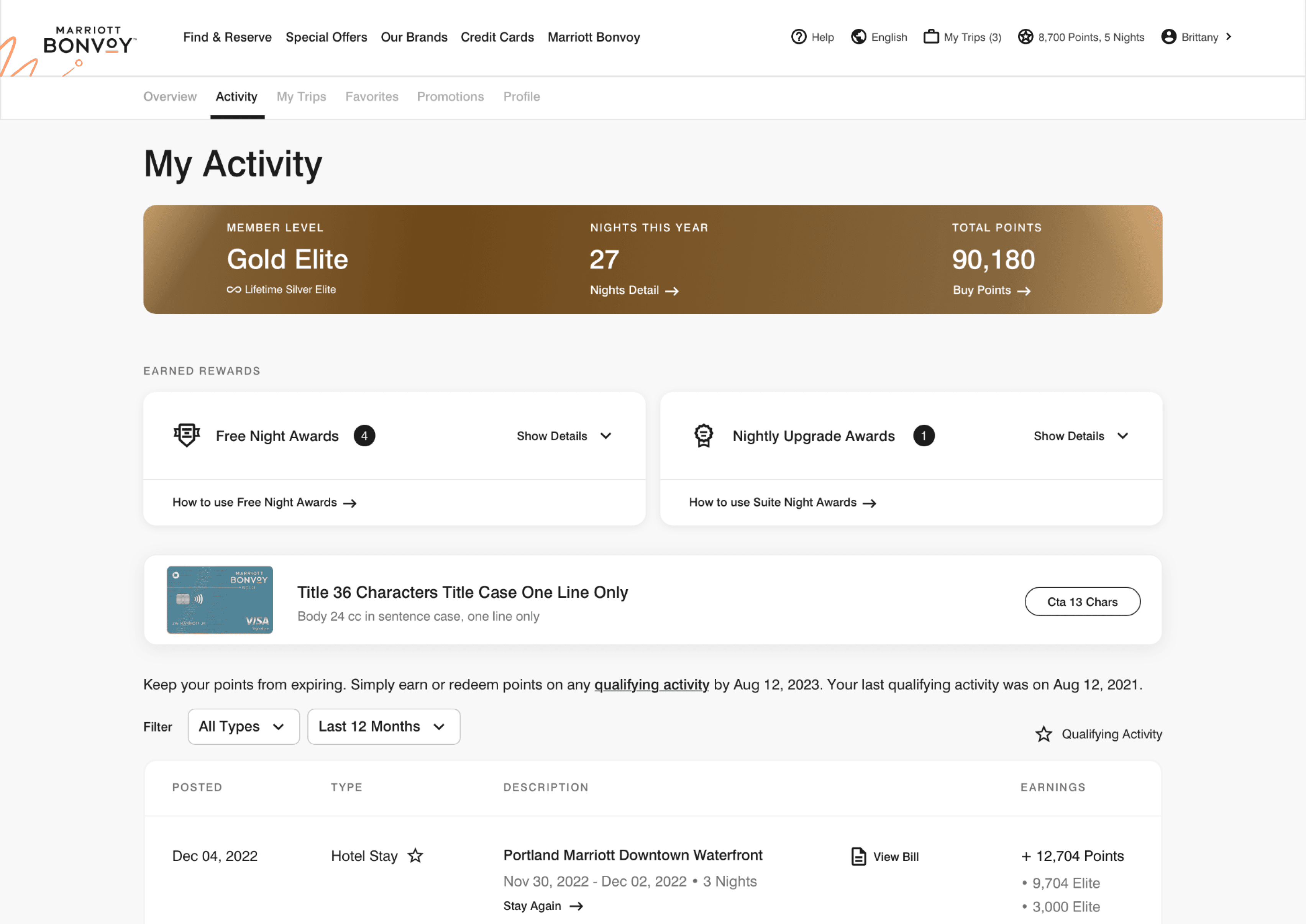This screenshot has height=924, width=1306.
Task: Follow the qualifying activity link
Action: 651,685
